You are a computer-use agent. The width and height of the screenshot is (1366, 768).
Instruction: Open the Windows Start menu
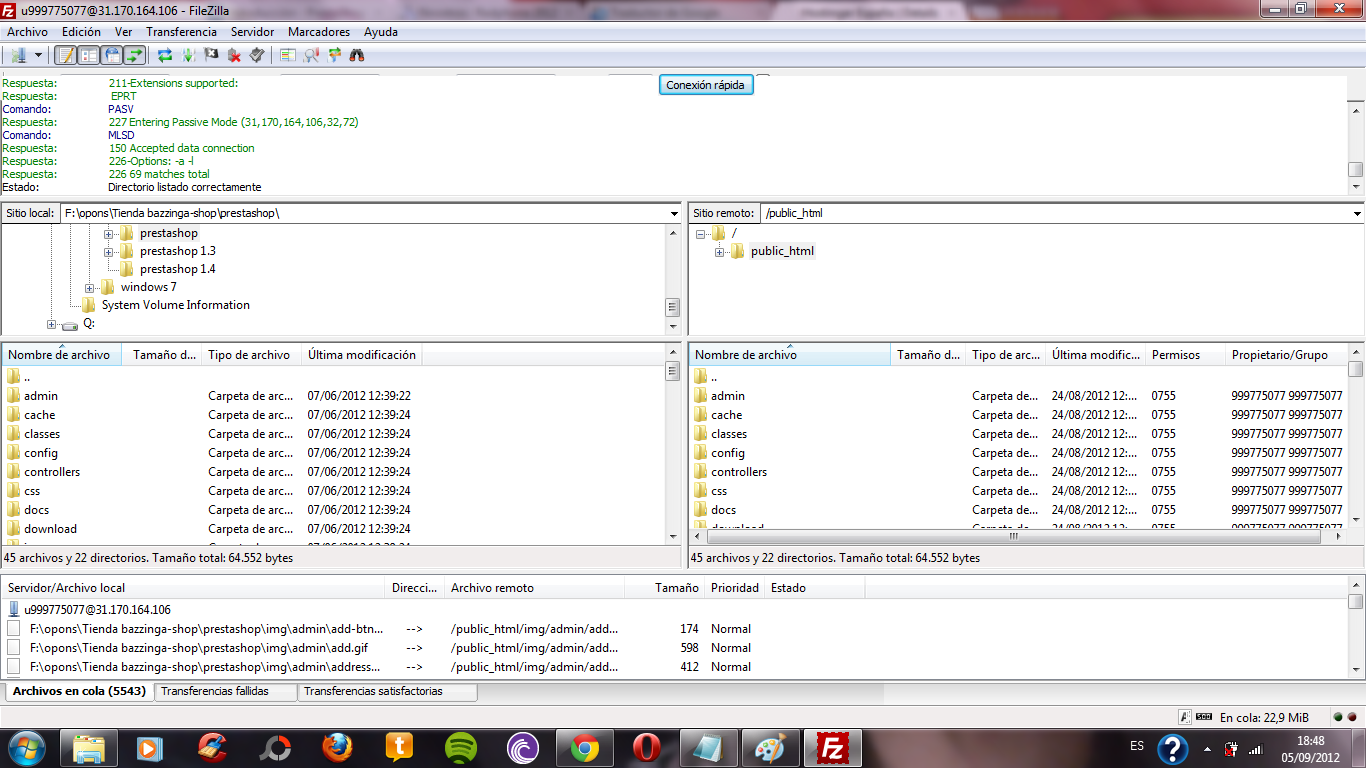tap(26, 748)
